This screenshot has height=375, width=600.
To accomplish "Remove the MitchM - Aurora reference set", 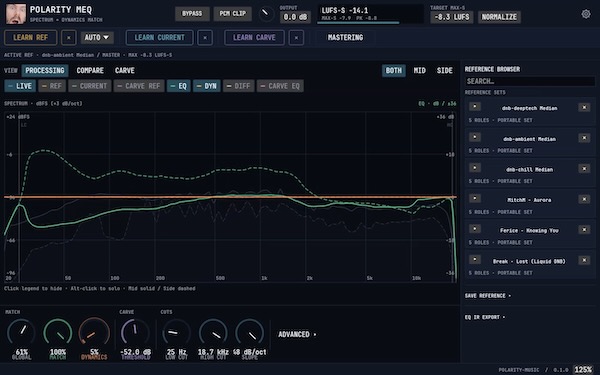I will click(x=584, y=199).
